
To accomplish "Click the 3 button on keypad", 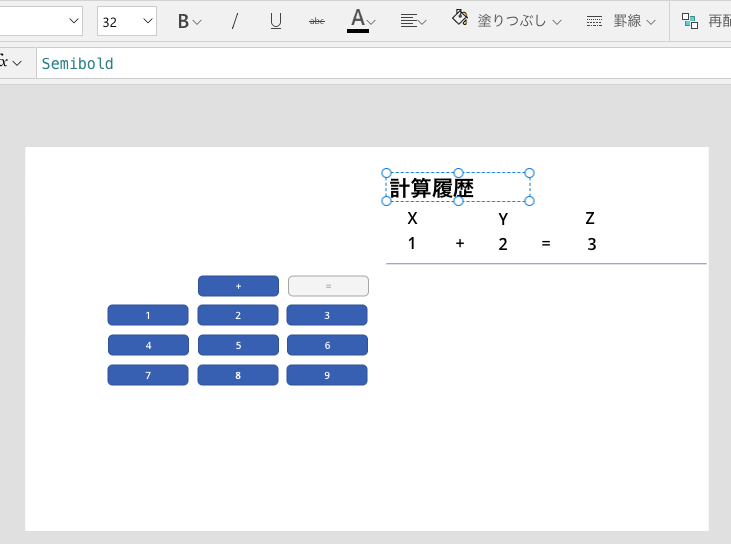I will pyautogui.click(x=327, y=315).
